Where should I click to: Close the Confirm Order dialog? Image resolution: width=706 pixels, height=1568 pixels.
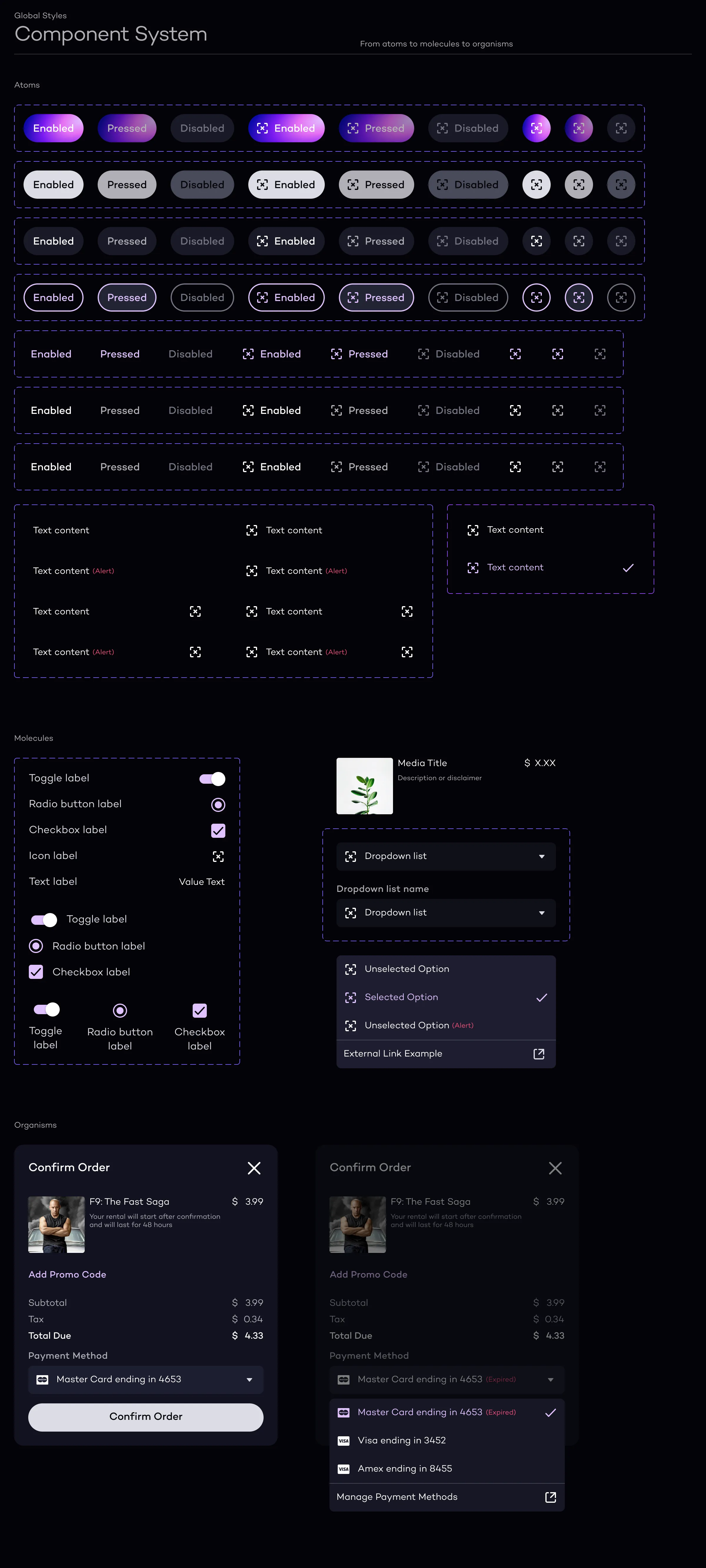coord(255,1168)
